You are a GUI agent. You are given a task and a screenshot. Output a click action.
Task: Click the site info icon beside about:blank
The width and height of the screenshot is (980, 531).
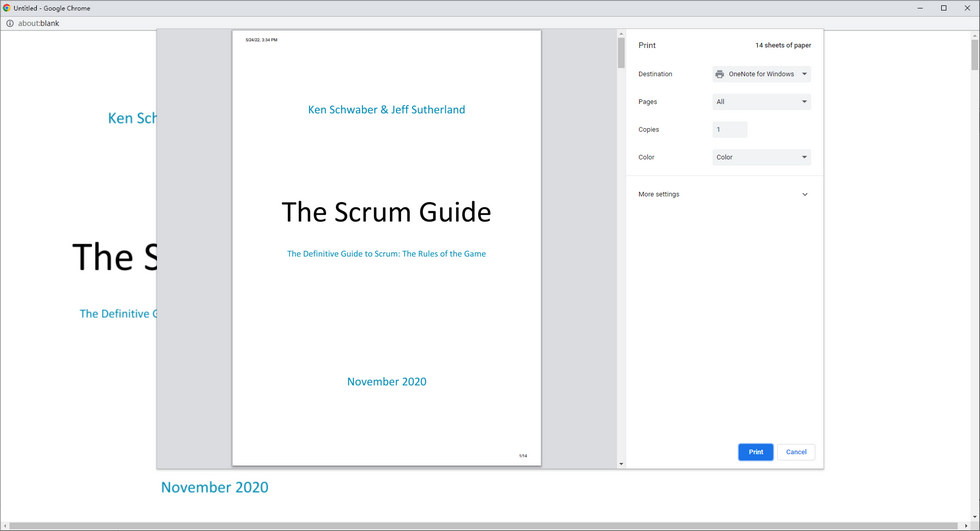(9, 23)
